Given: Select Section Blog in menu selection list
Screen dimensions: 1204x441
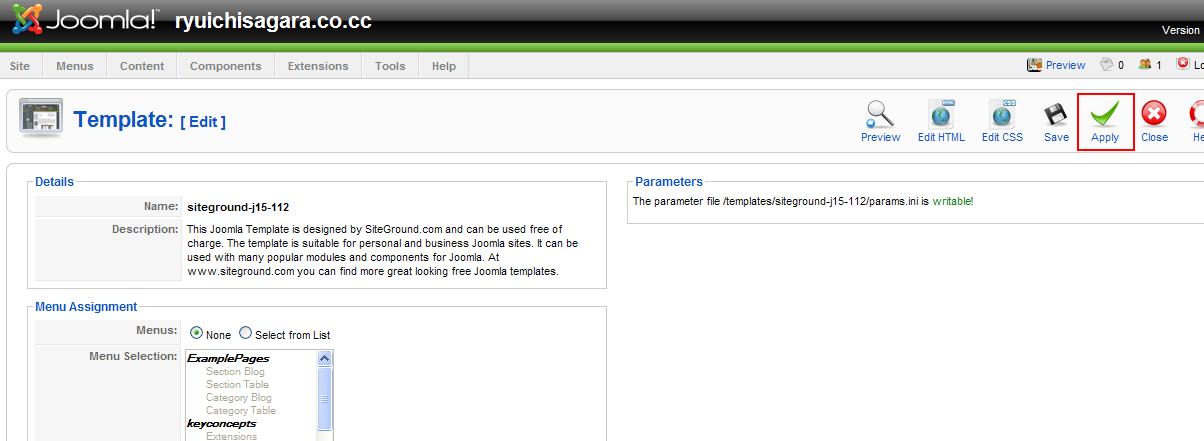Looking at the screenshot, I should [235, 372].
